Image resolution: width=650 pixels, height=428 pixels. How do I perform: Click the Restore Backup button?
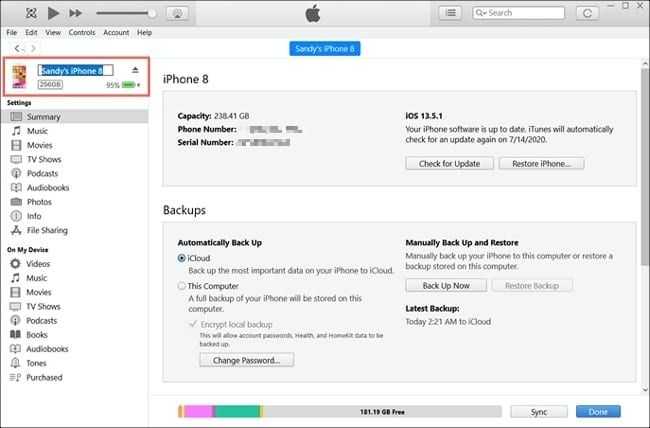click(x=532, y=285)
